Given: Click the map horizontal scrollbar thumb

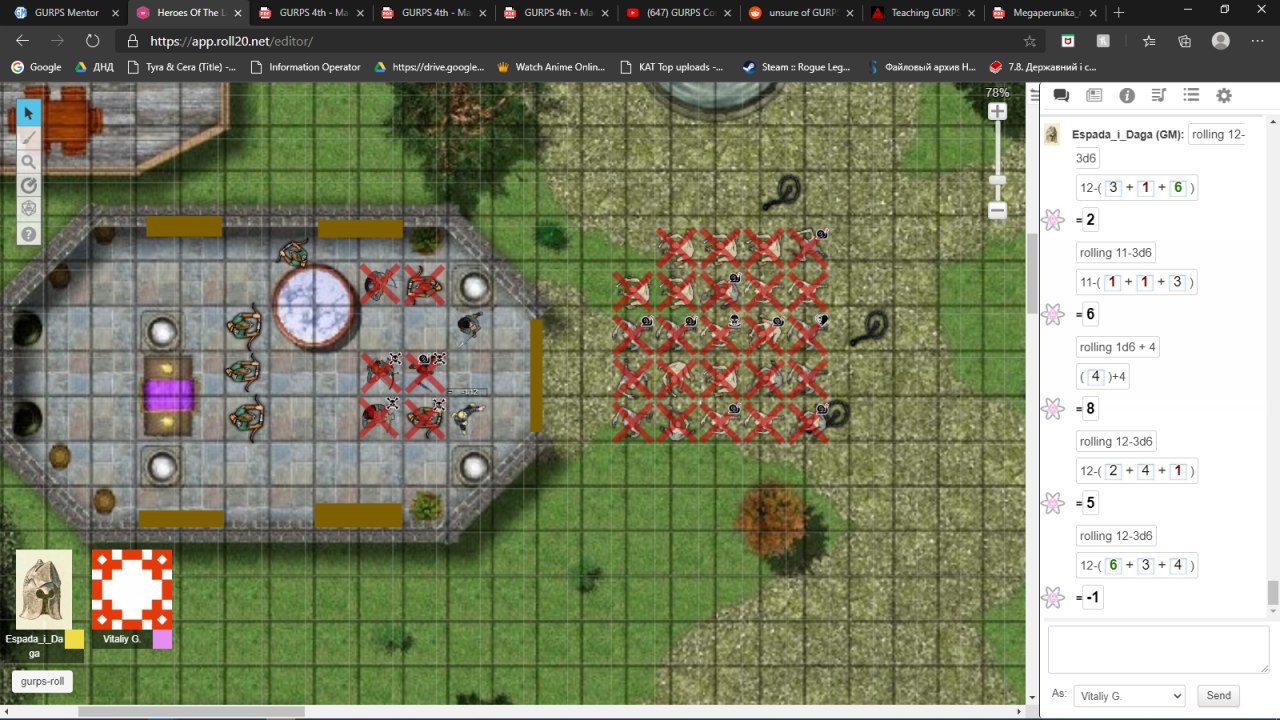Looking at the screenshot, I should click(190, 712).
